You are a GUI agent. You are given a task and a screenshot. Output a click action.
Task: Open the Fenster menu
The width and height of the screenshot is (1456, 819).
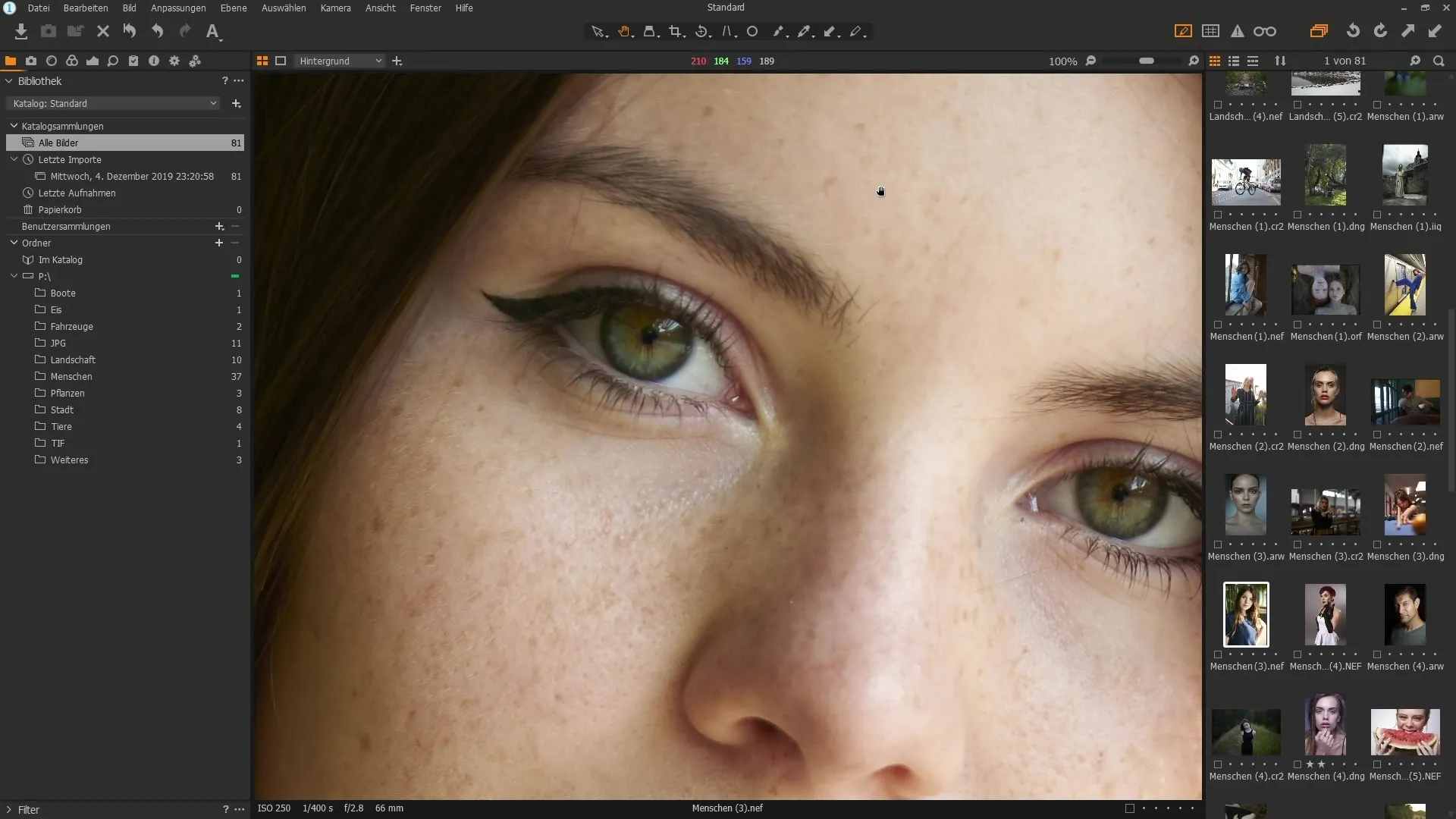425,8
